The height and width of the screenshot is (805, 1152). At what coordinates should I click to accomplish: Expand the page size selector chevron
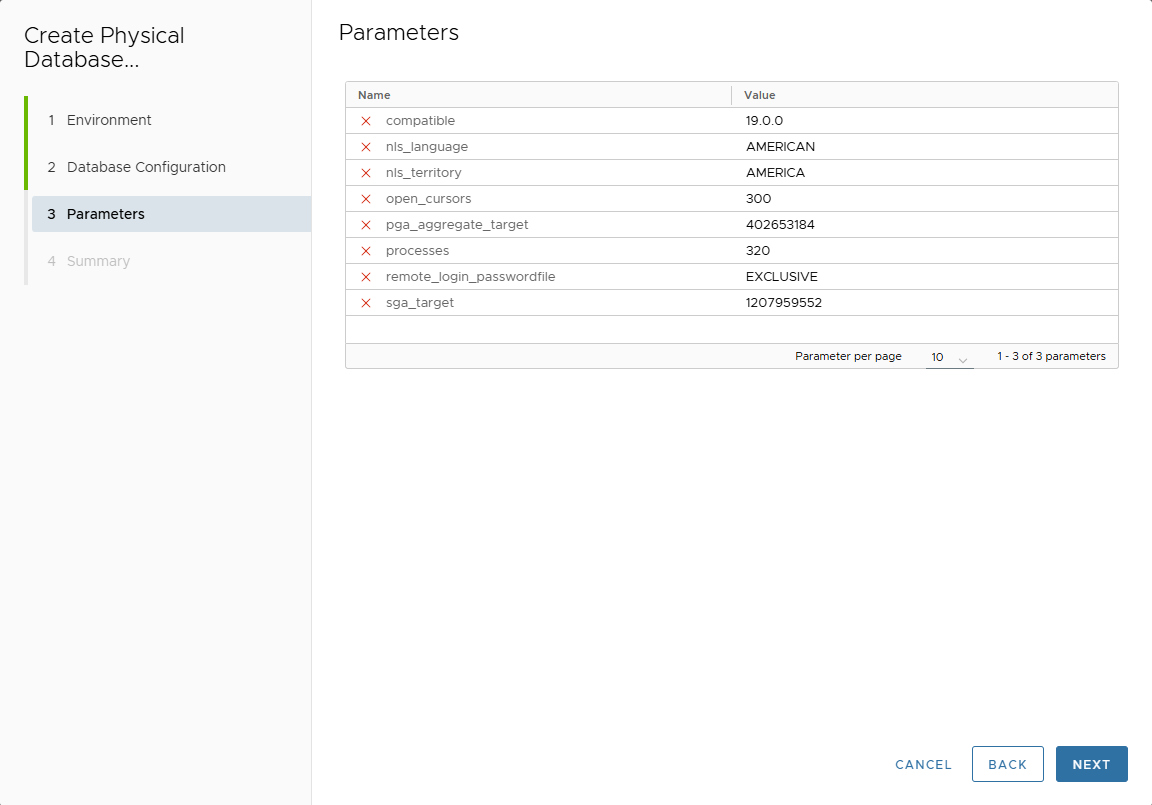[x=962, y=356]
